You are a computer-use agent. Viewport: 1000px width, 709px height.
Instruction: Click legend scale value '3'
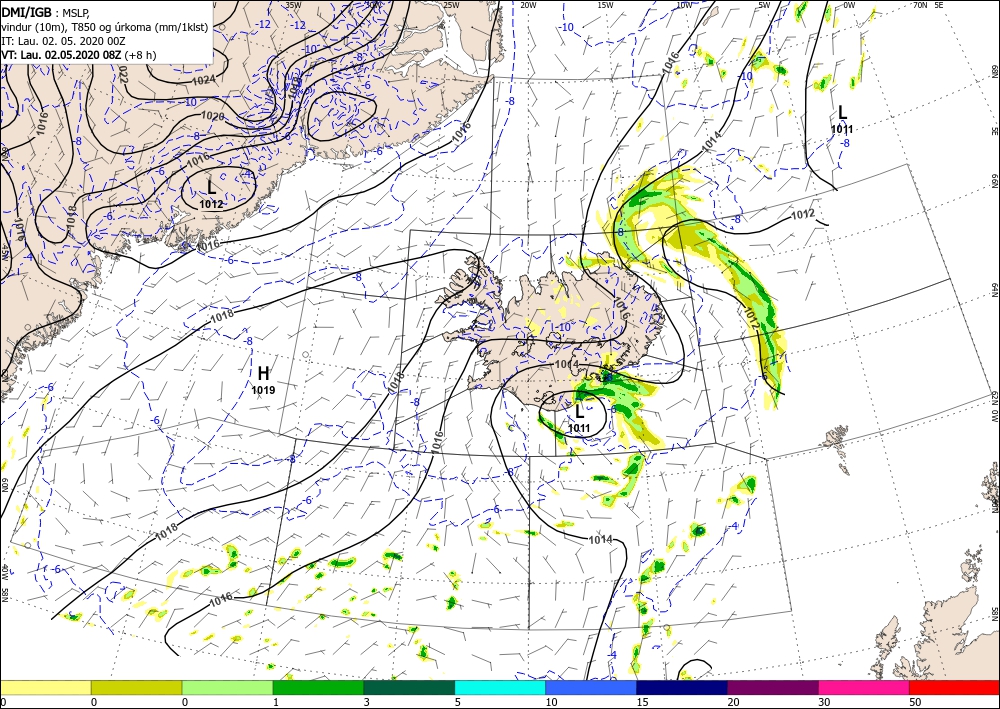(x=369, y=702)
